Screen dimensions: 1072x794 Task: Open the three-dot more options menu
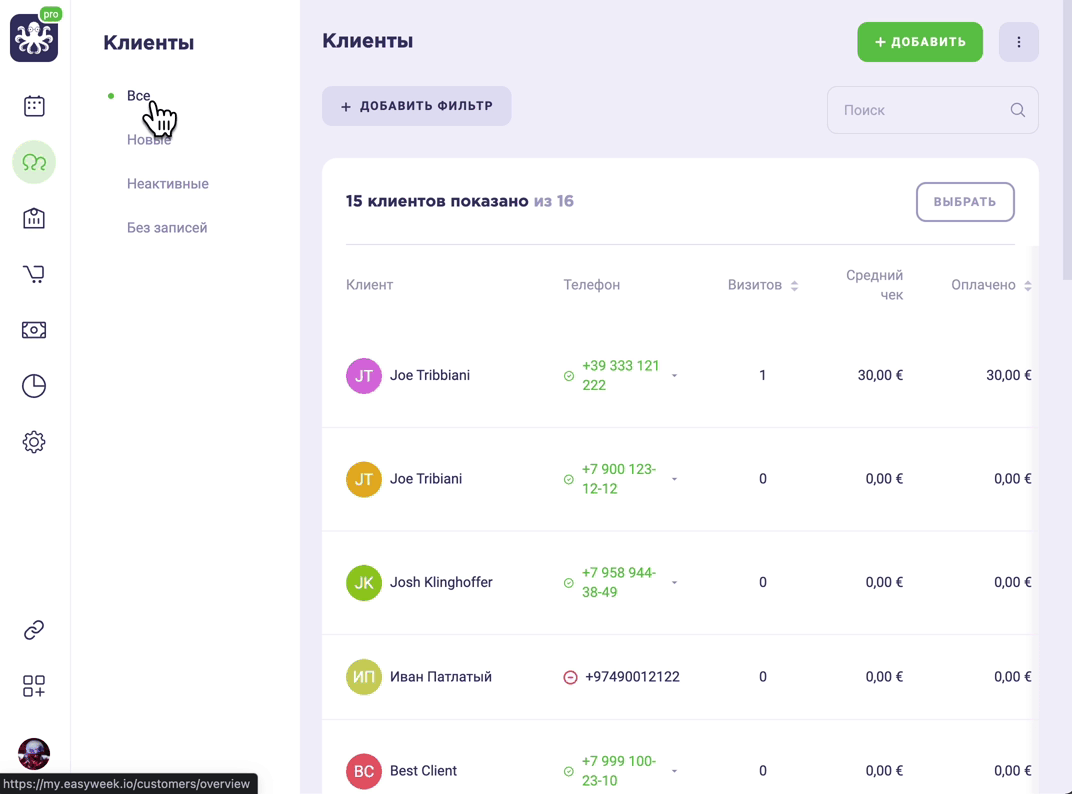[1019, 42]
